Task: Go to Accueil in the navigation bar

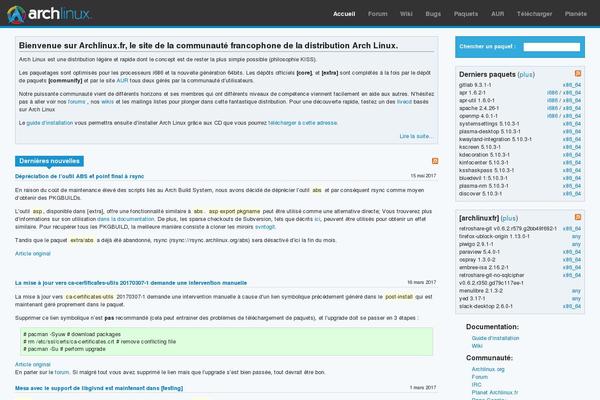Action: (x=344, y=14)
